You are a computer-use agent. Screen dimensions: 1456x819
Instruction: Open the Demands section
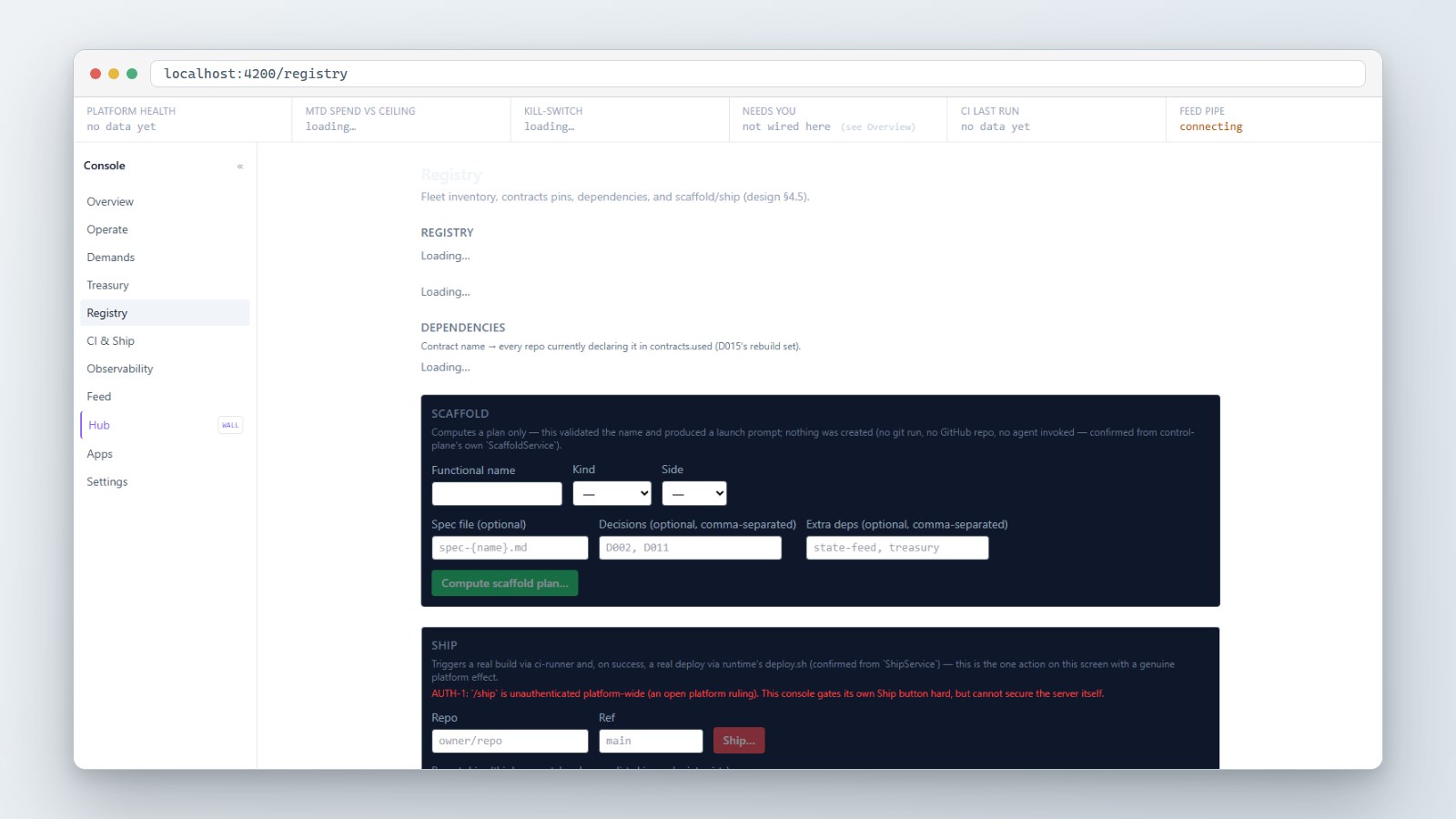coord(165,258)
